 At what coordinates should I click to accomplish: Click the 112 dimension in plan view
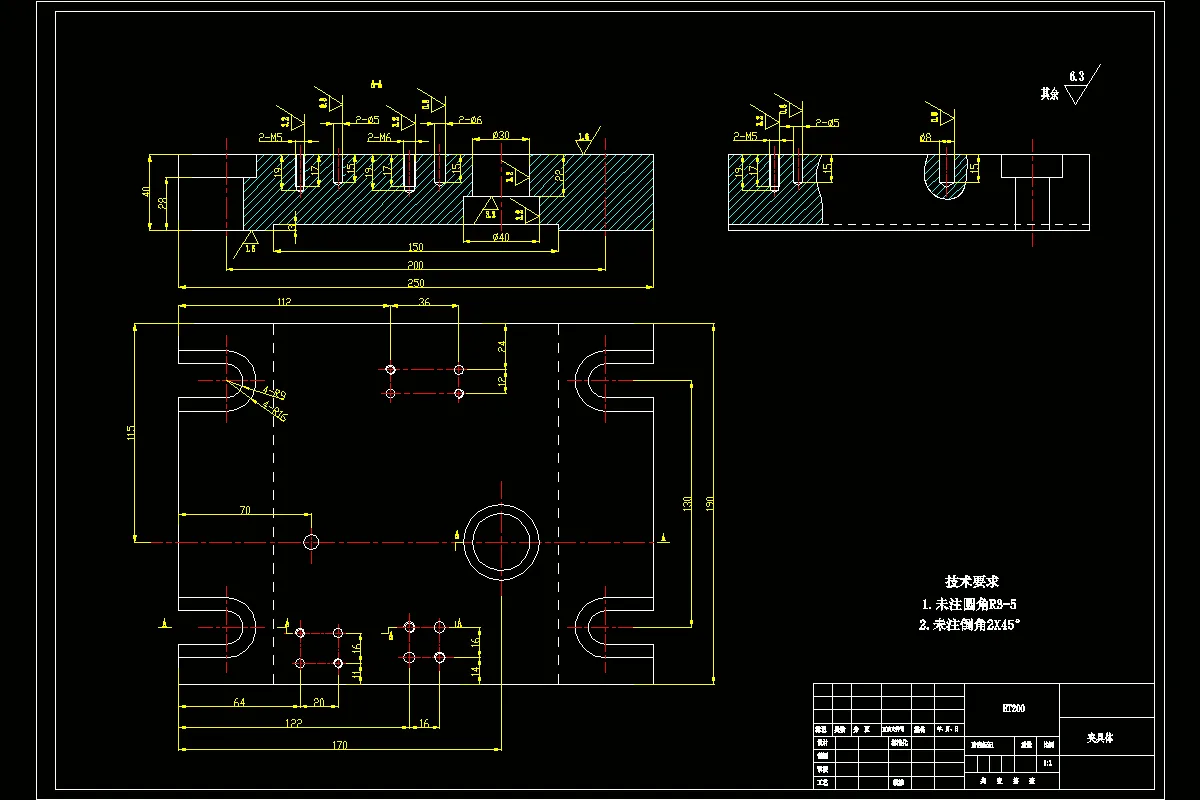[x=283, y=302]
